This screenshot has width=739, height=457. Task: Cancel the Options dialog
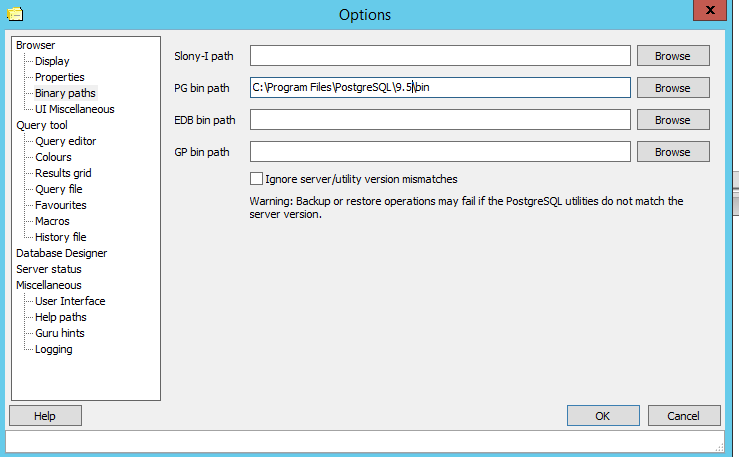click(x=684, y=416)
